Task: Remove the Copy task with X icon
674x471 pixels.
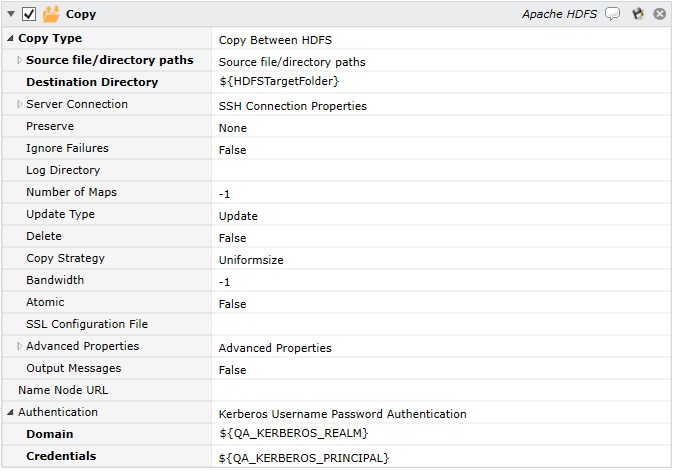Action: click(659, 14)
